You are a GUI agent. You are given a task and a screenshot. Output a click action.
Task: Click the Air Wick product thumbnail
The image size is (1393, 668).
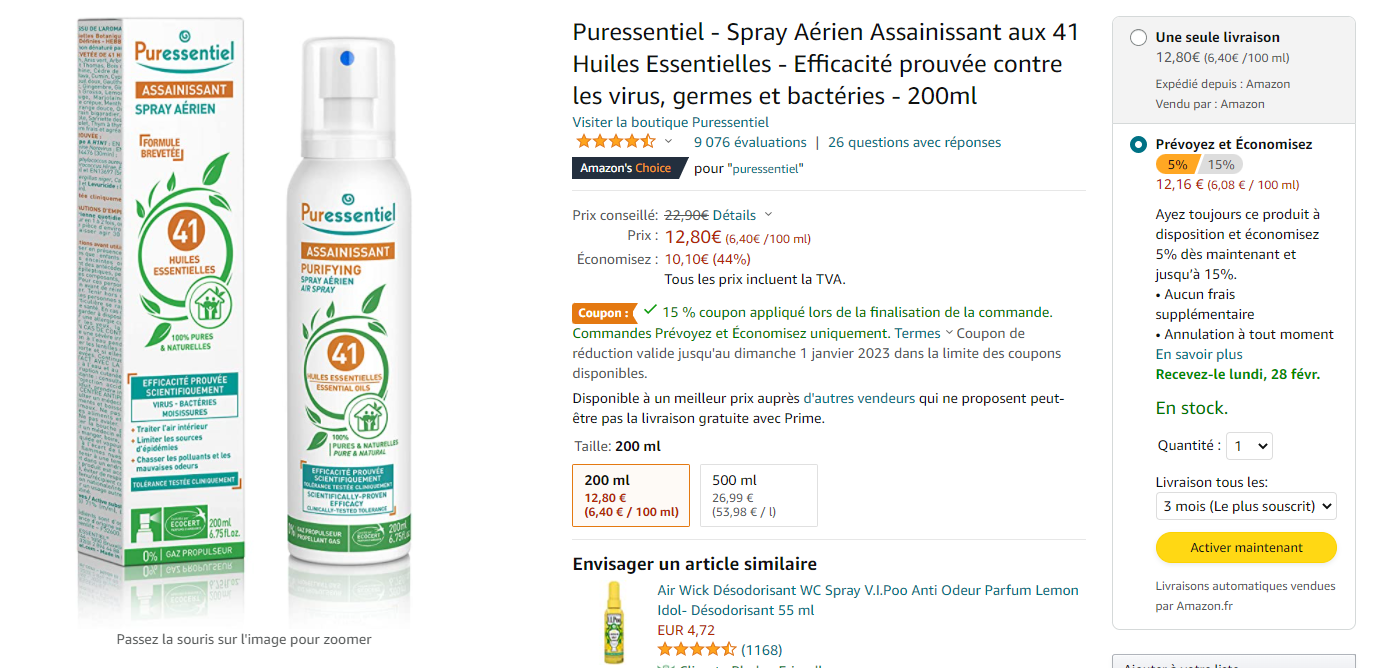tap(613, 622)
